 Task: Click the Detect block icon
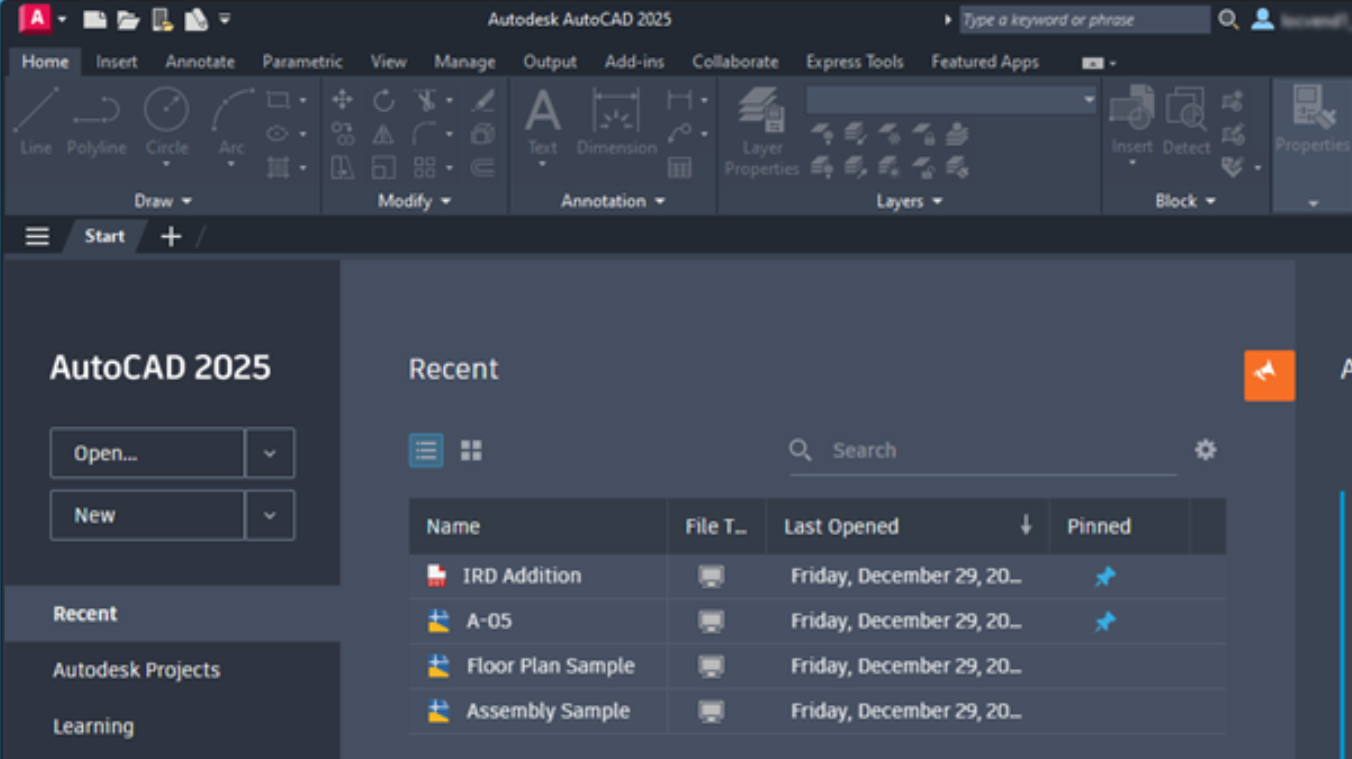pyautogui.click(x=1187, y=122)
